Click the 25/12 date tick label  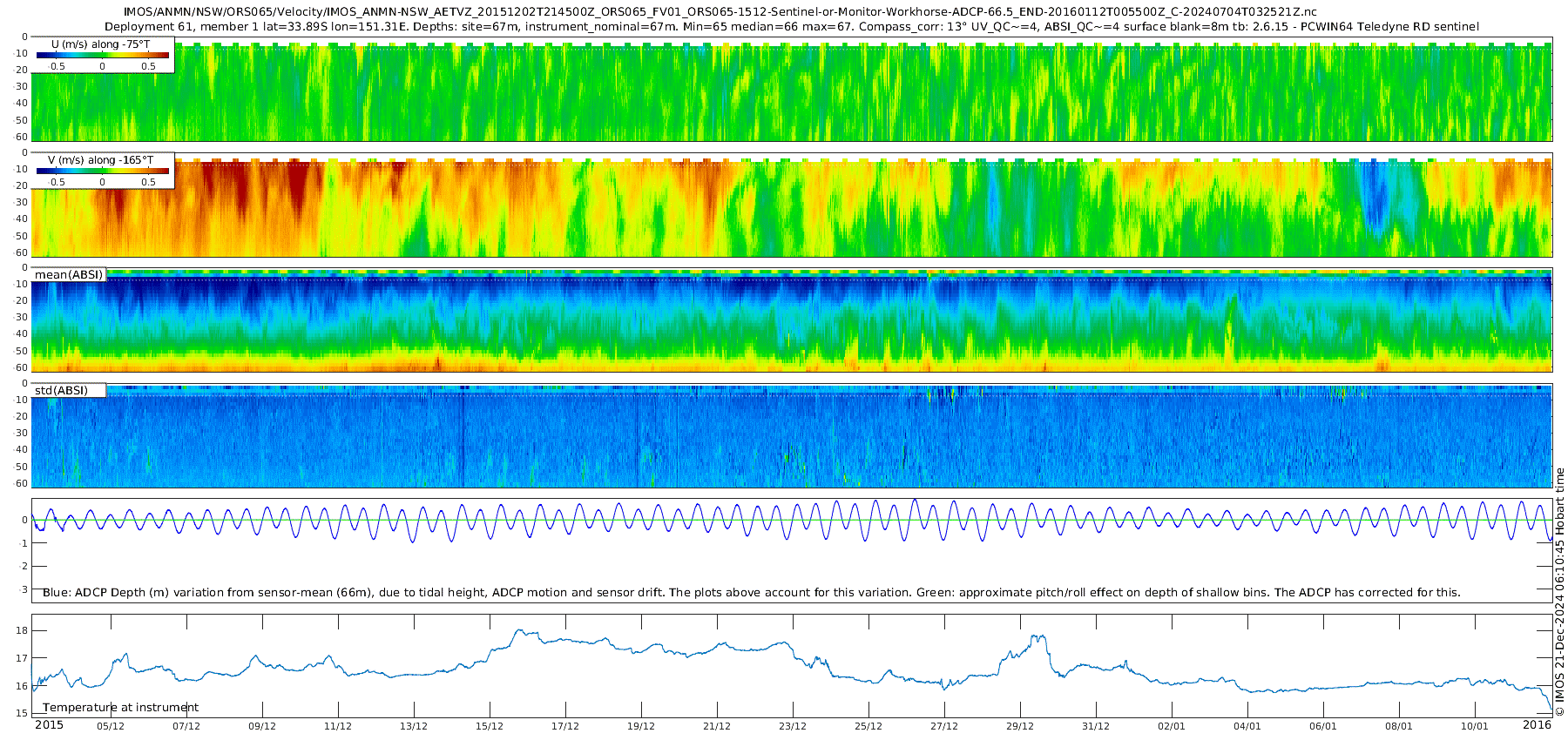pyautogui.click(x=868, y=726)
